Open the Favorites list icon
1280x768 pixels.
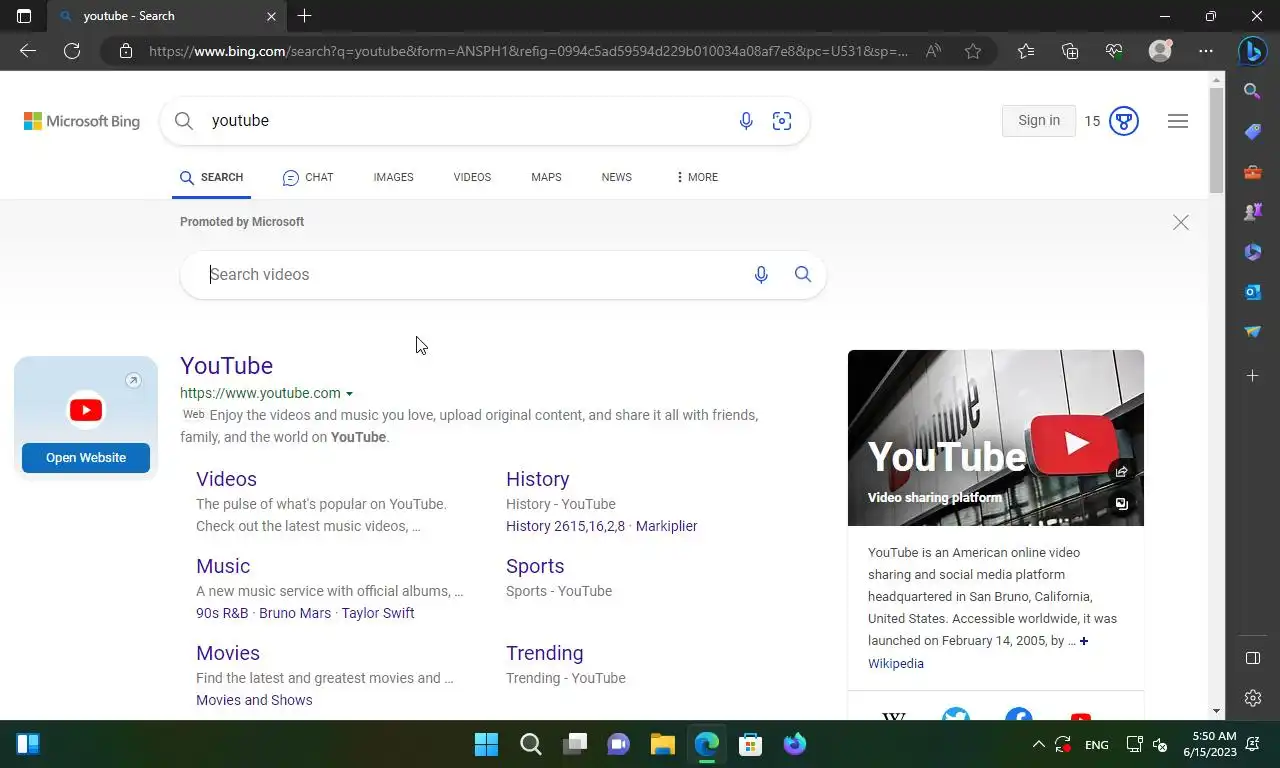pyautogui.click(x=1026, y=51)
